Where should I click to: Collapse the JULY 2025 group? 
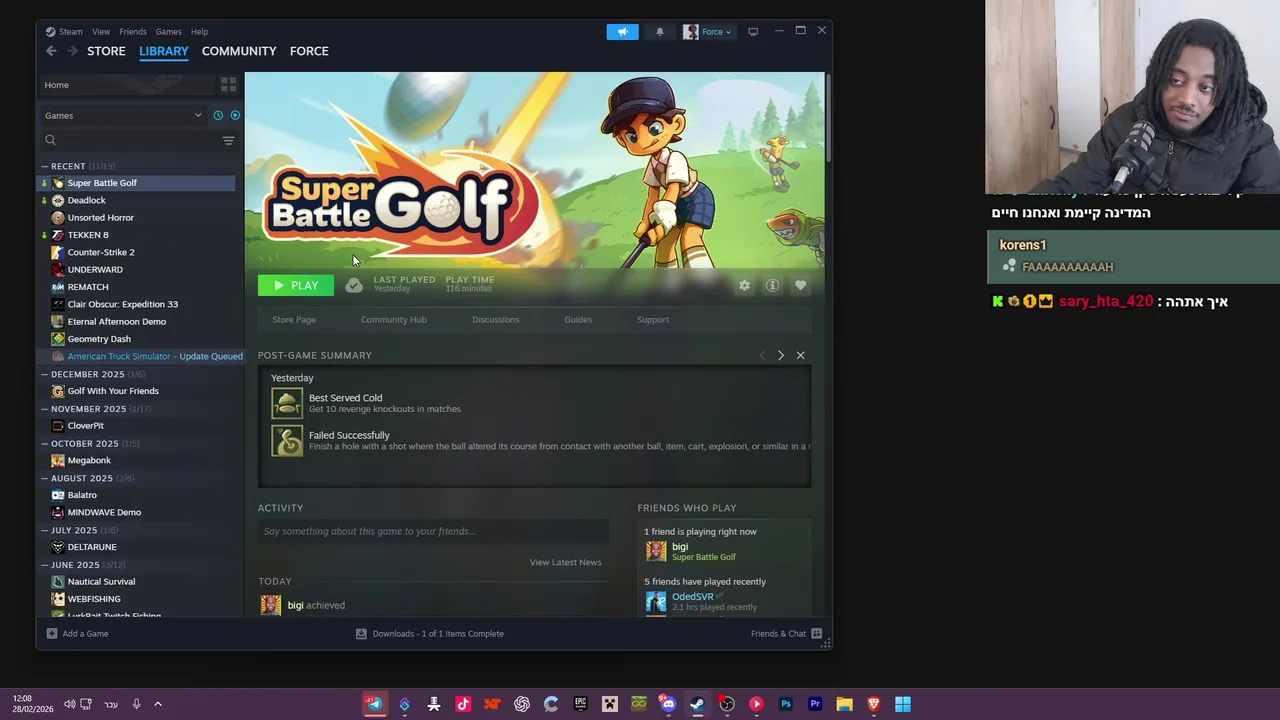point(45,530)
